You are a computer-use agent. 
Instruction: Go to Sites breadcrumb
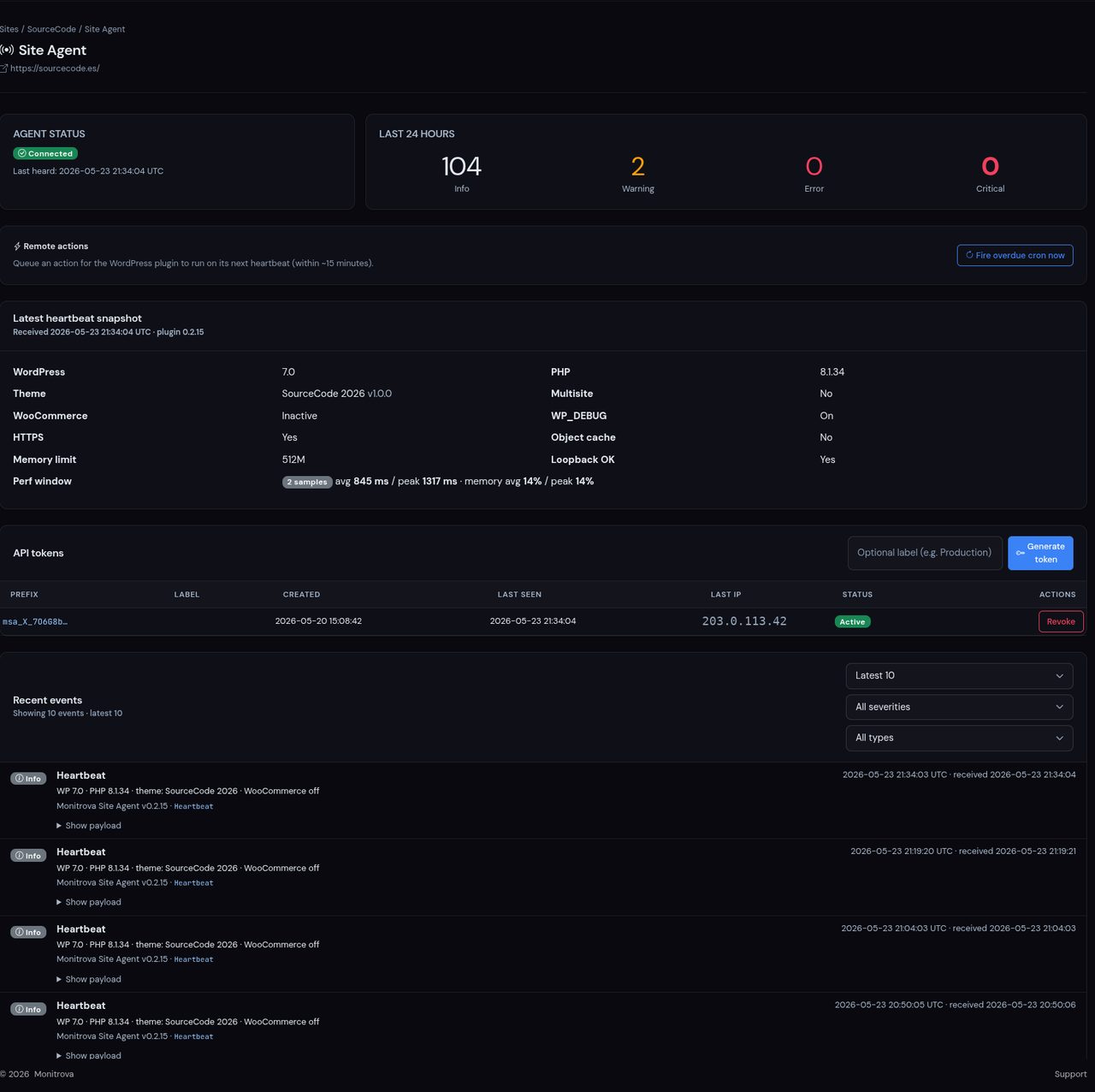pos(9,29)
